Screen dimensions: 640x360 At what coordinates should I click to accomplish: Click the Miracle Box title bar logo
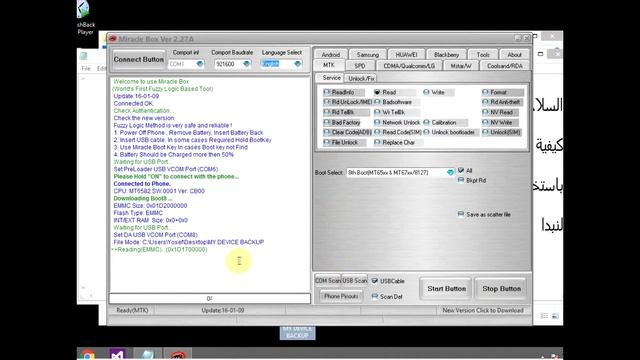(x=113, y=39)
